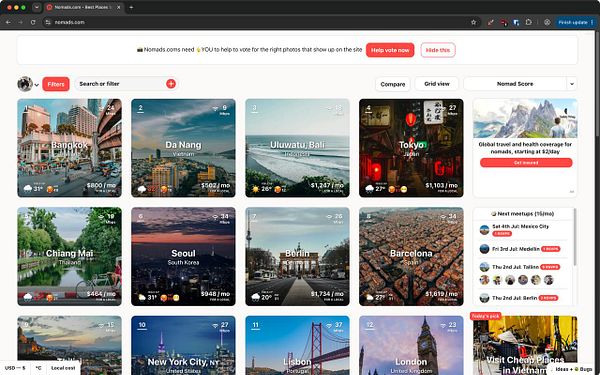This screenshot has height=375, width=600.
Task: Click the meetups panel scrollbar
Action: tap(574, 237)
